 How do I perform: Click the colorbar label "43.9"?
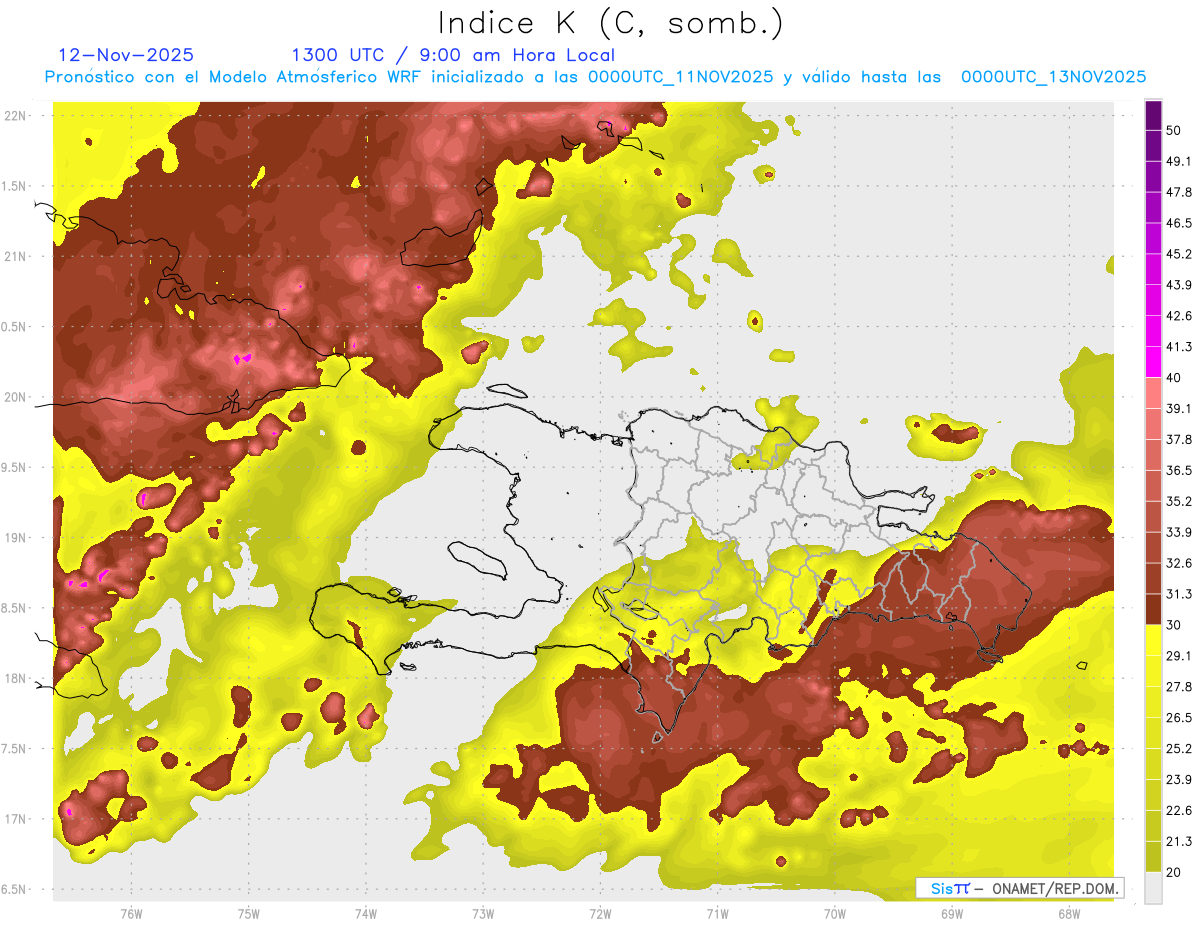1178,285
